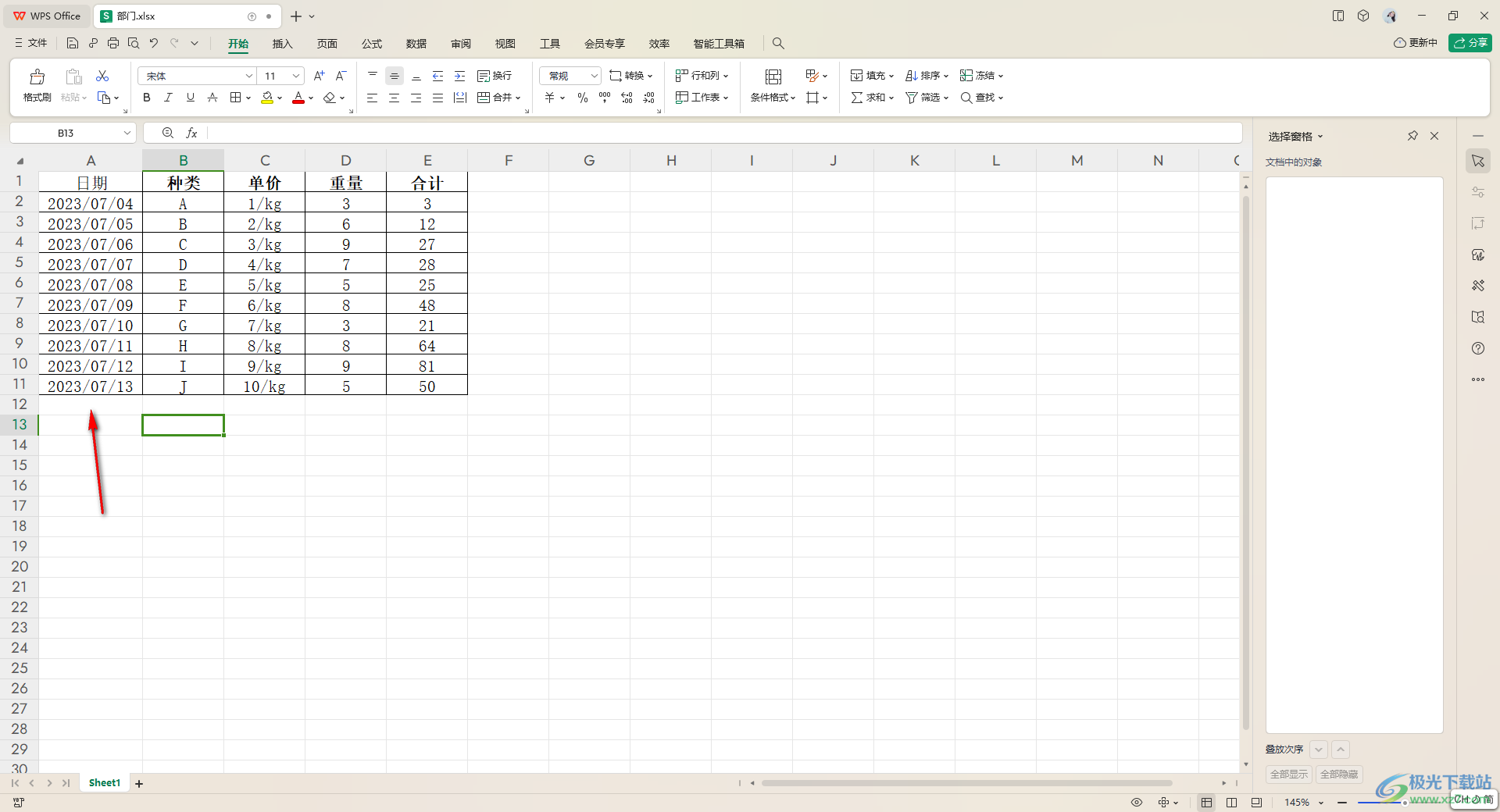Click the Print icon in the quick toolbar
This screenshot has width=1500, height=812.
pos(113,44)
